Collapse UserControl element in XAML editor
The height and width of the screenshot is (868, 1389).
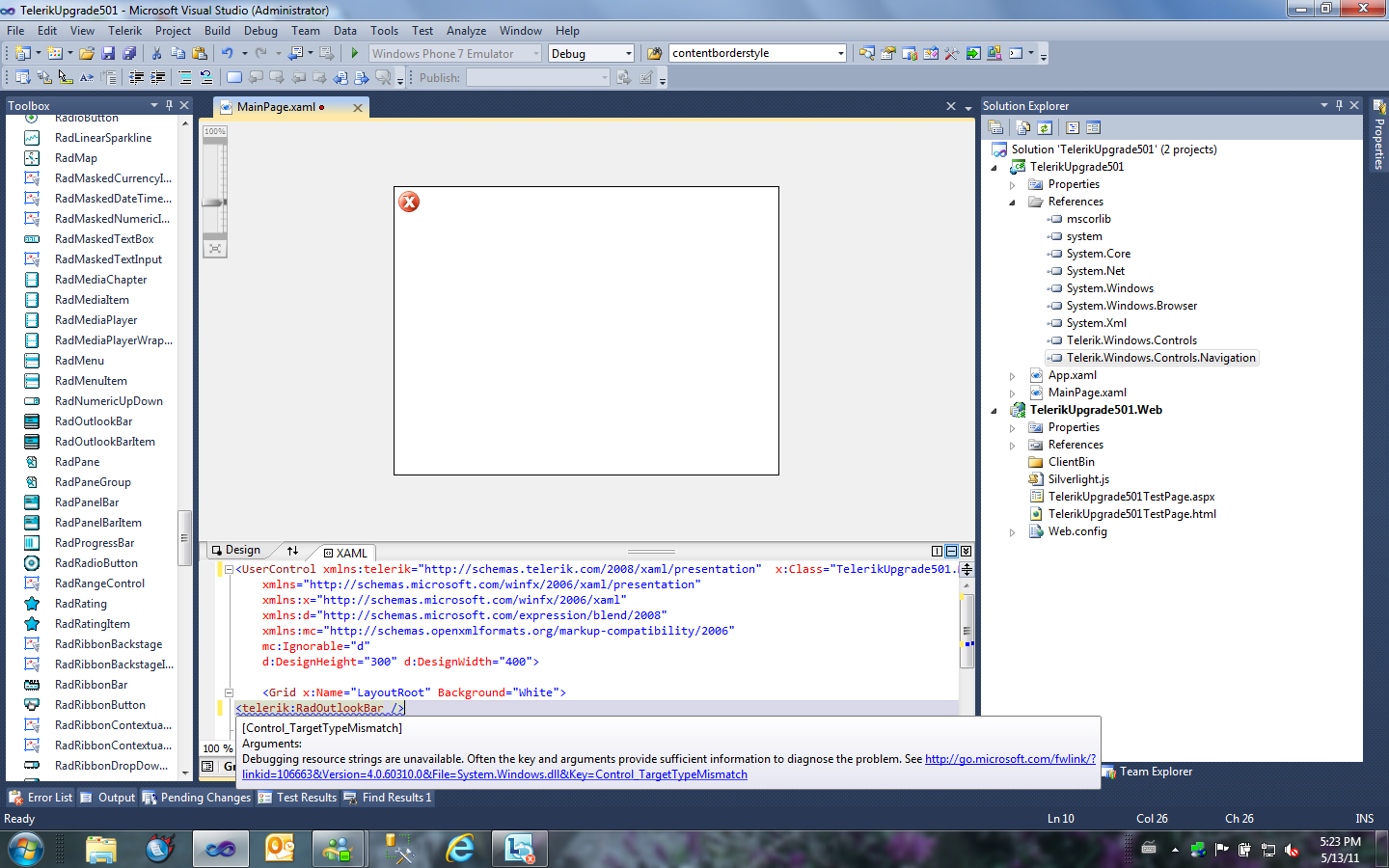(229, 569)
